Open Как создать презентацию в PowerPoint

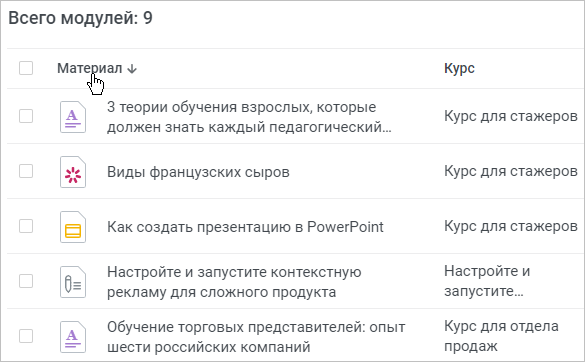point(245,227)
